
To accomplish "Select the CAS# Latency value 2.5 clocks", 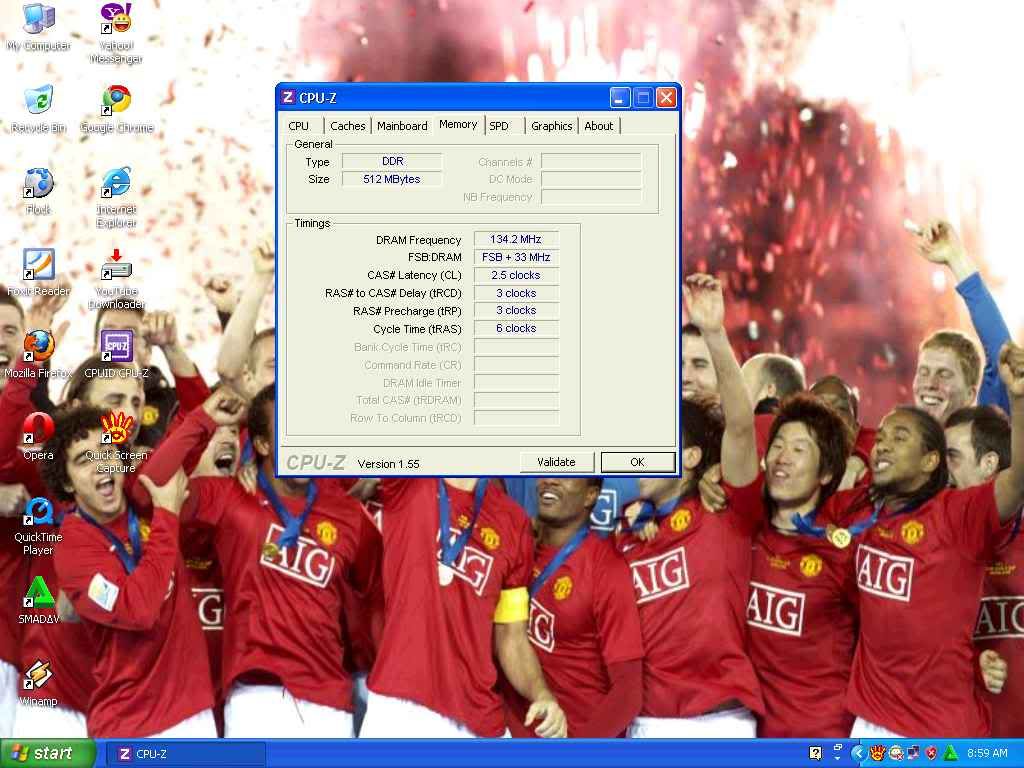I will pyautogui.click(x=516, y=275).
